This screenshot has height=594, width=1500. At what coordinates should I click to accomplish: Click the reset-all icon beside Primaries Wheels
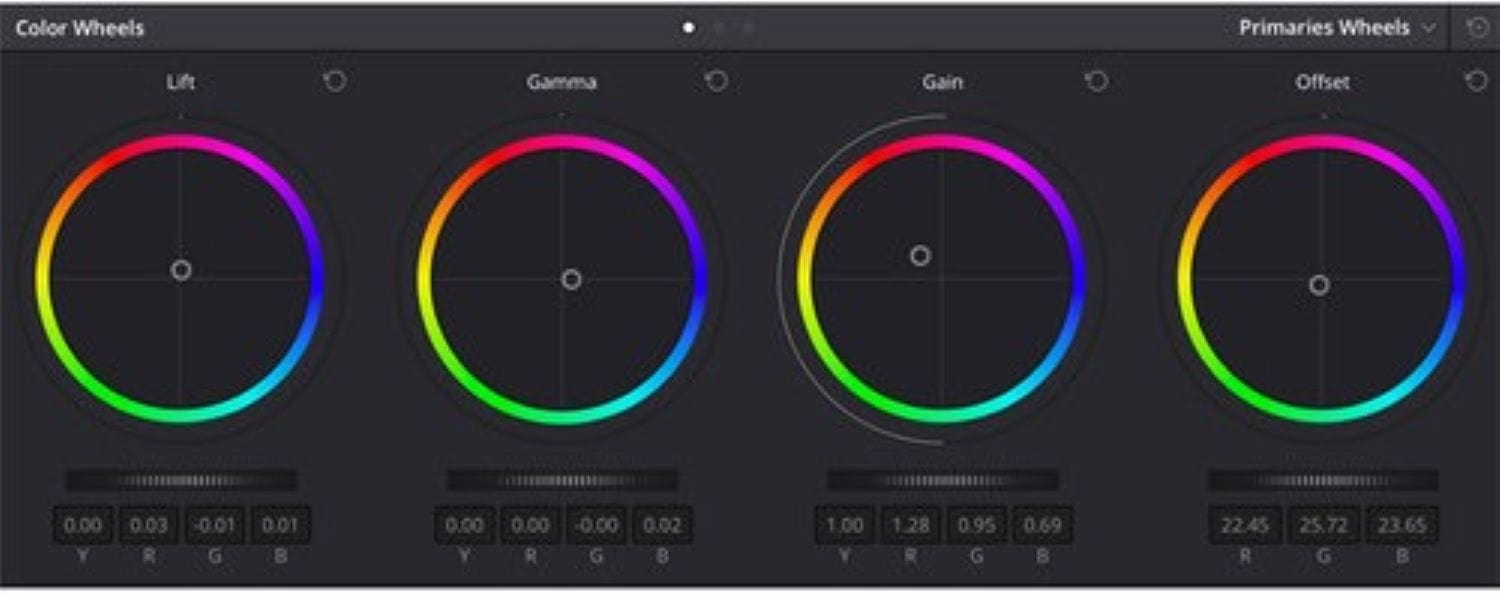coord(1478,28)
